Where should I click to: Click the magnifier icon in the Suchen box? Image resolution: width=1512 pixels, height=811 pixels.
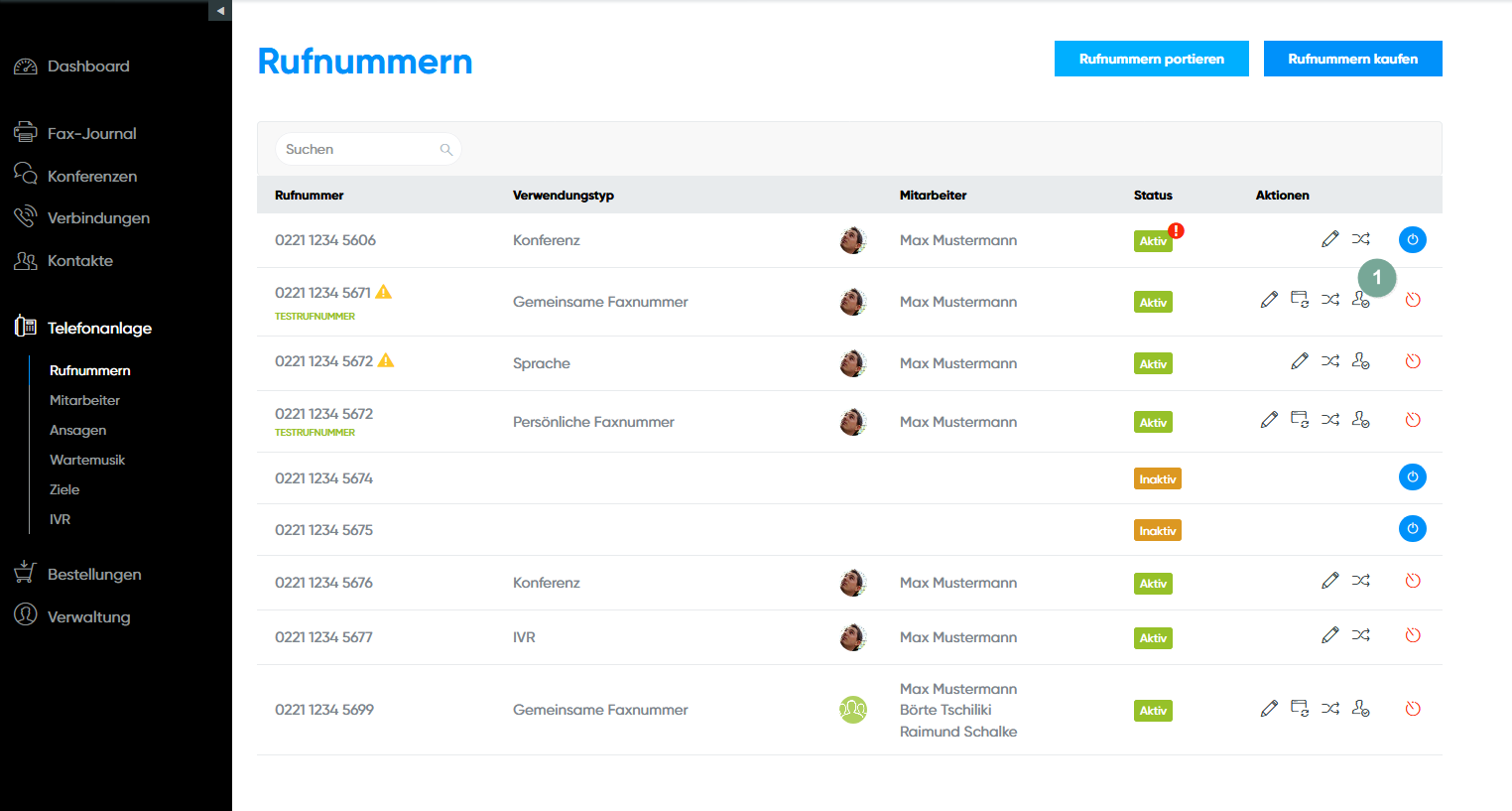(446, 150)
